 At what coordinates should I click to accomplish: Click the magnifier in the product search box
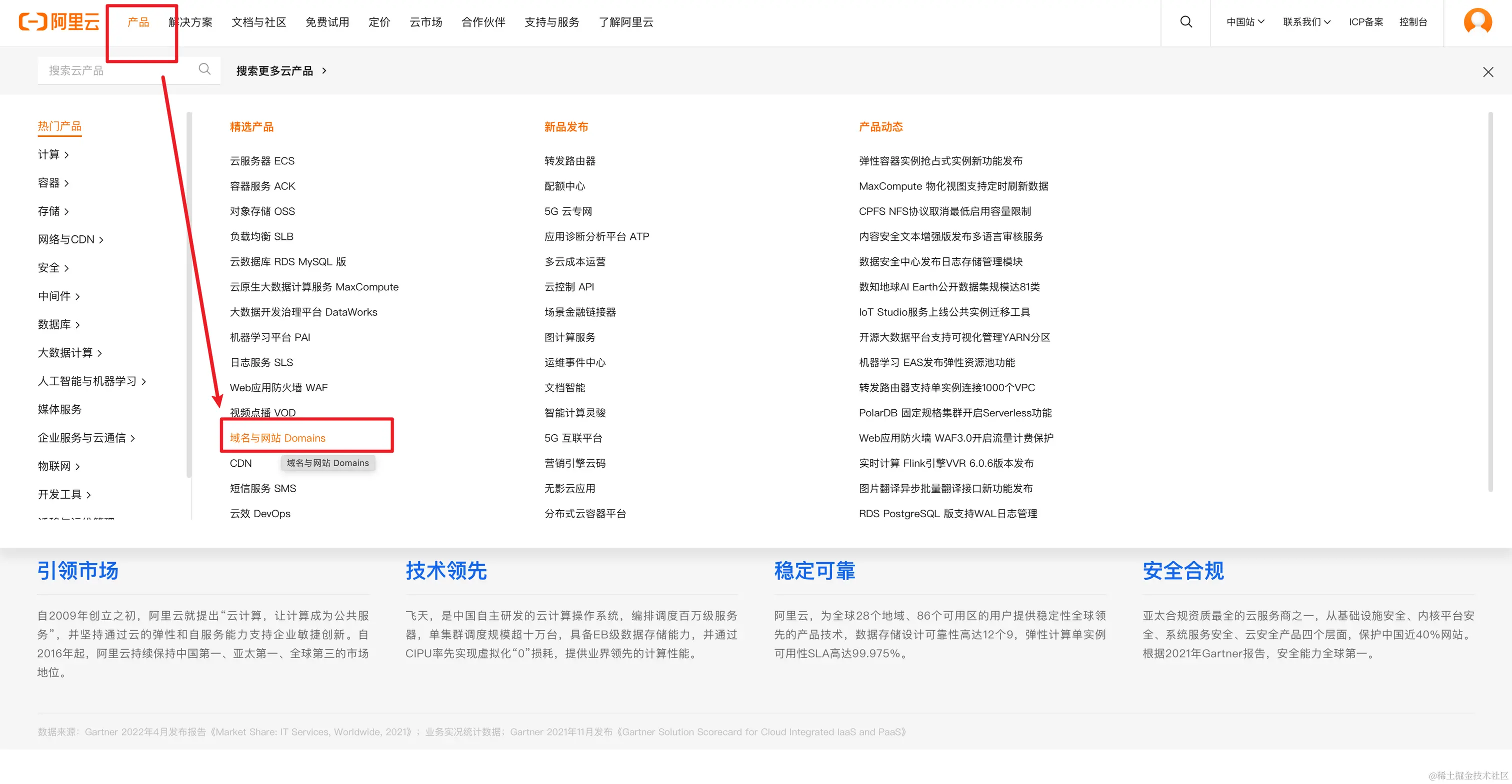(x=204, y=70)
